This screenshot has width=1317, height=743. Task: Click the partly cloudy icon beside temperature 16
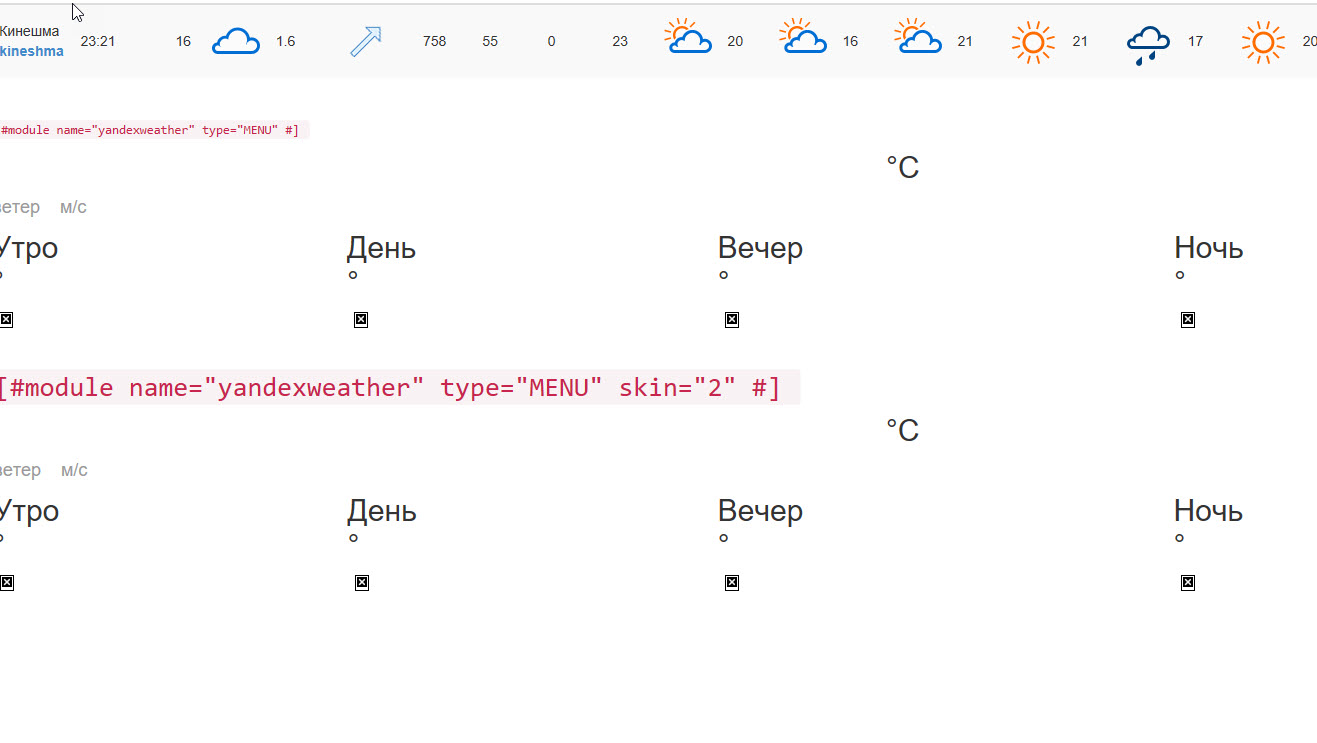[803, 37]
